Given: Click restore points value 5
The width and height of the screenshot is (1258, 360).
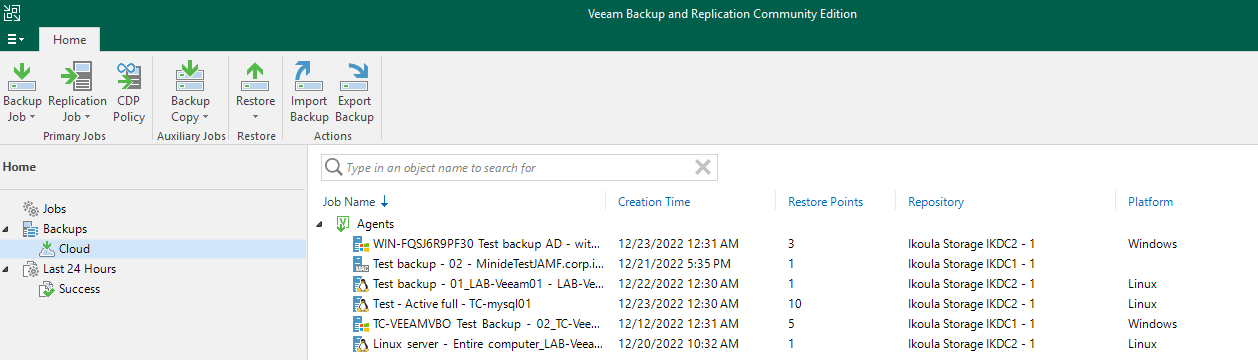Looking at the screenshot, I should [791, 324].
